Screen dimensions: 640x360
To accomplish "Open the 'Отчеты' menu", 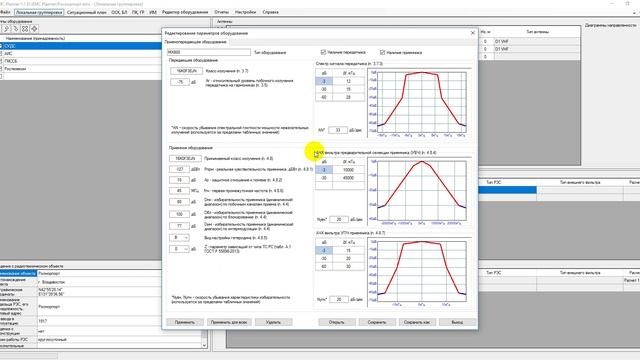I will point(222,12).
